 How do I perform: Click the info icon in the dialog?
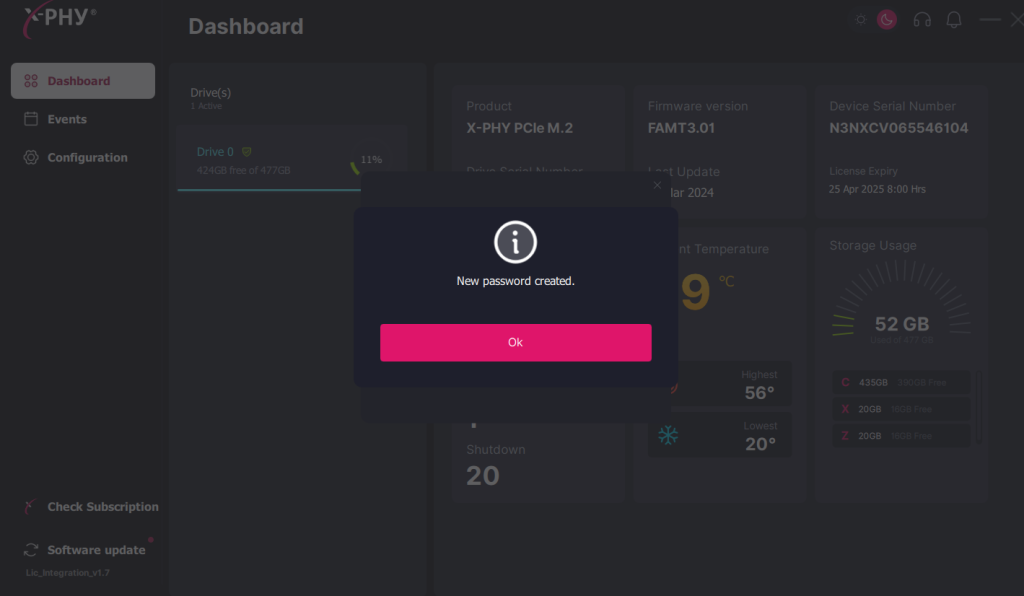point(515,242)
